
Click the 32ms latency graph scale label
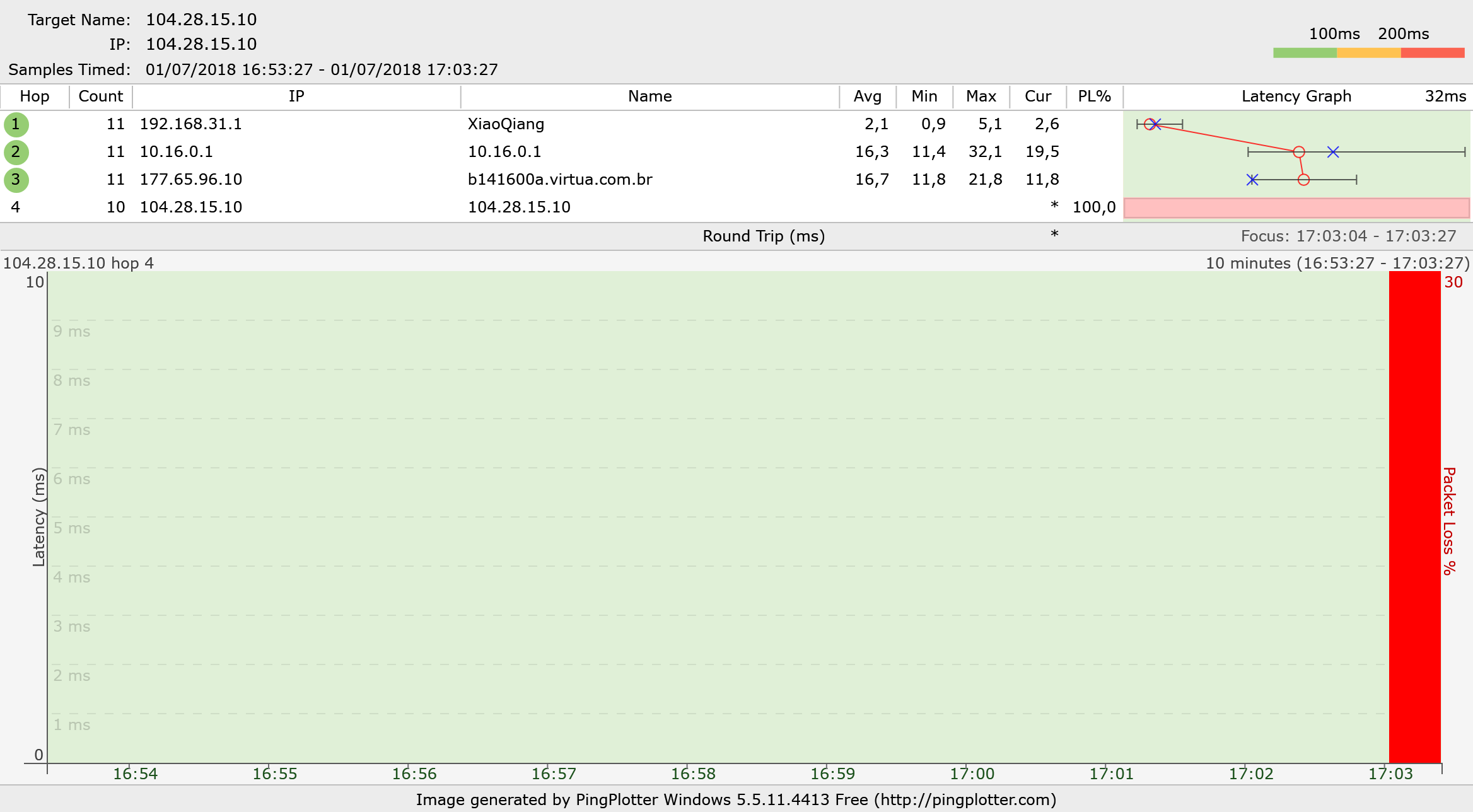coord(1446,96)
